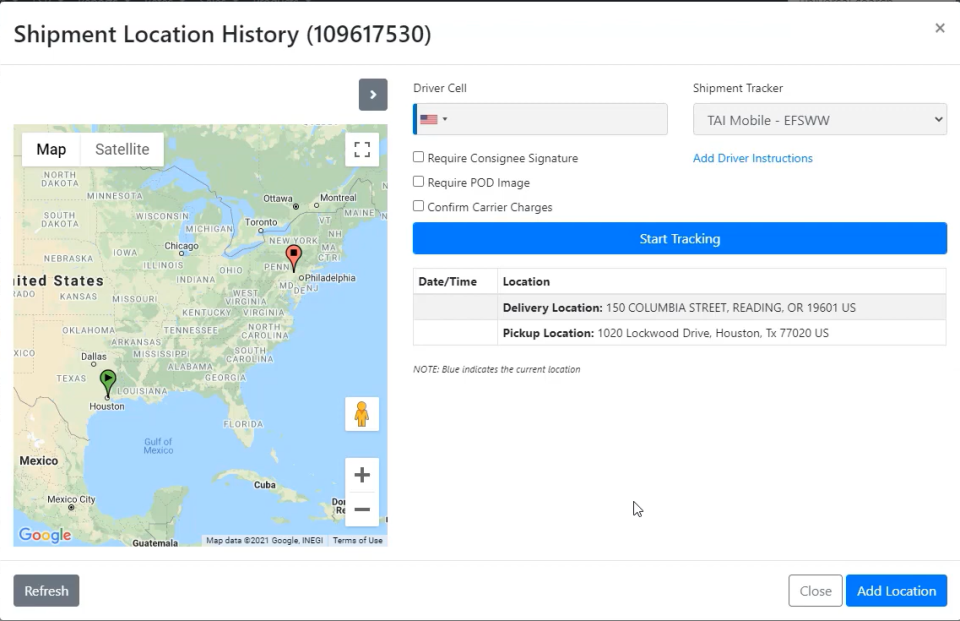Zoom in on the map
The height and width of the screenshot is (621, 960).
[362, 475]
